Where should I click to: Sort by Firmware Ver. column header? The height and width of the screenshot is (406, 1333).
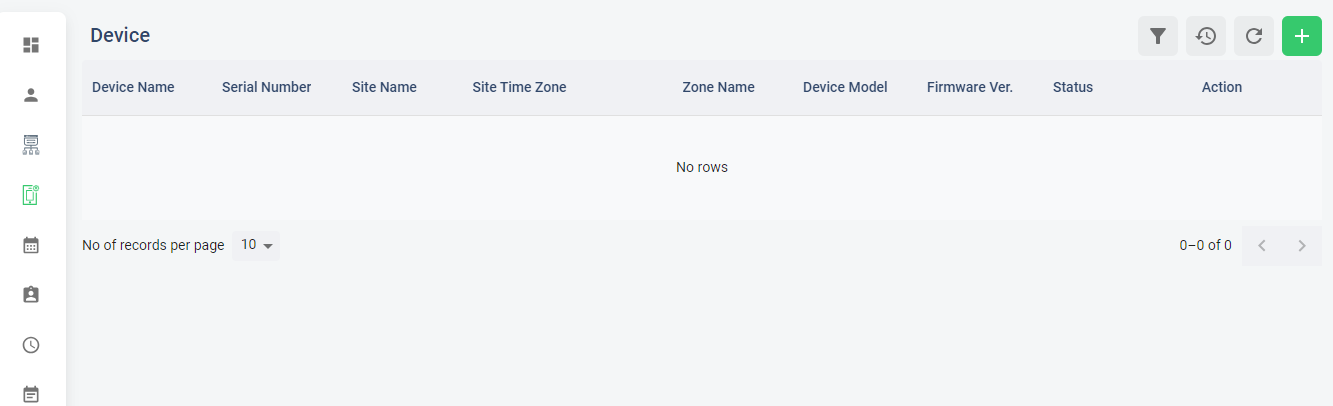coord(970,87)
